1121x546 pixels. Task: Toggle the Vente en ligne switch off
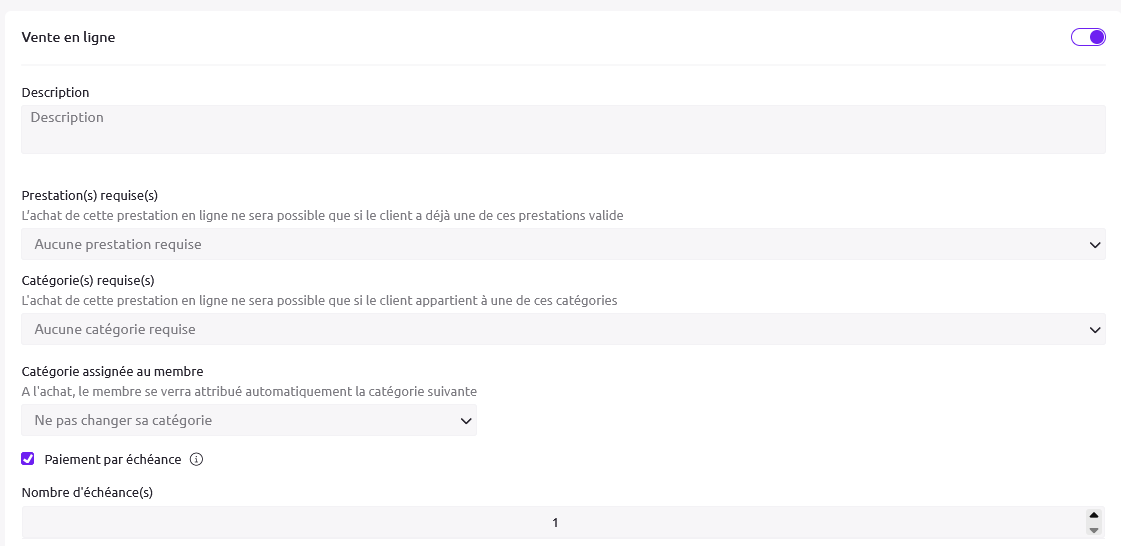click(1087, 37)
